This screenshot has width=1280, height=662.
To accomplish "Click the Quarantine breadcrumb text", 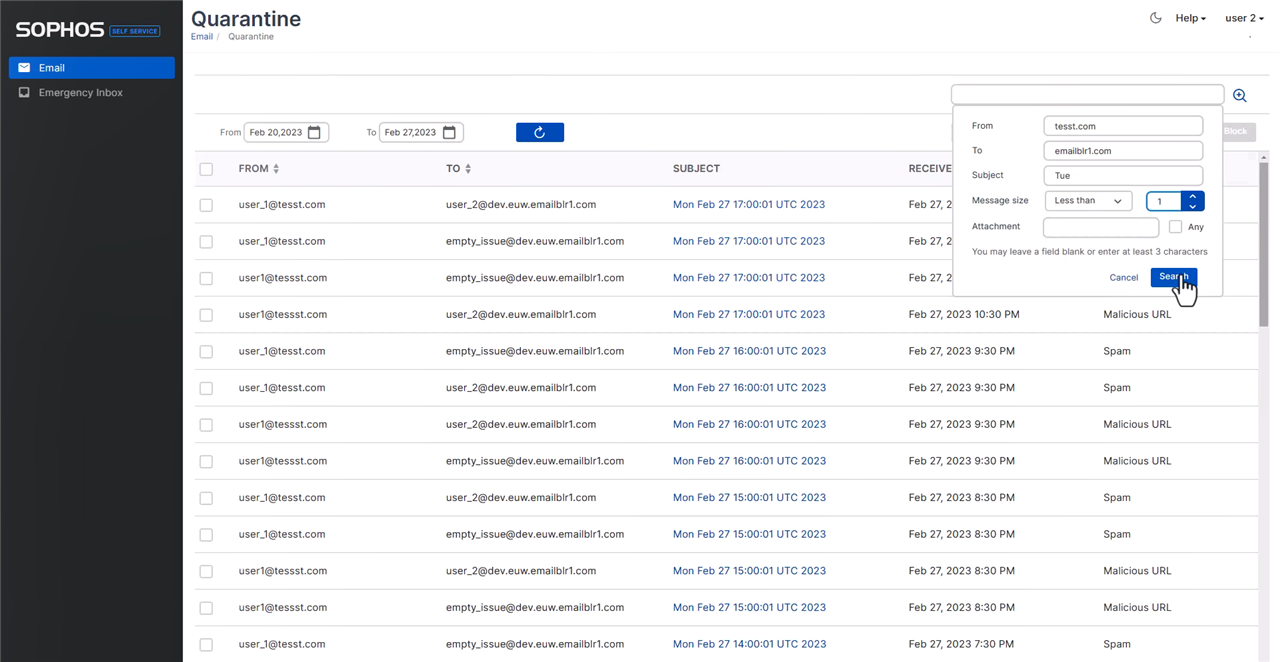I will (x=251, y=36).
